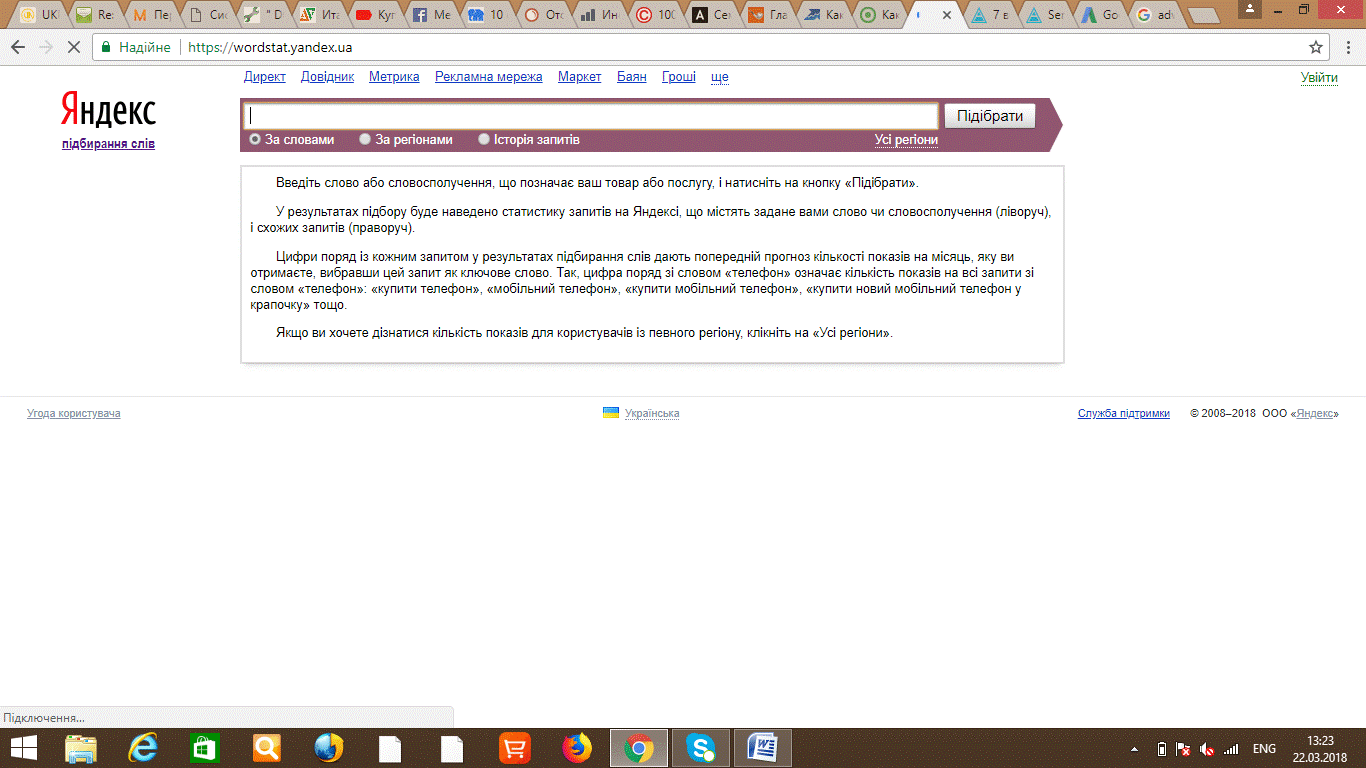Open File Explorer from the taskbar
Screen dimensions: 1366x768
coord(81,748)
